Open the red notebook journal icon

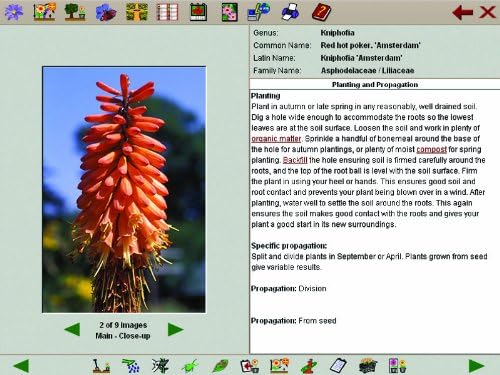pos(167,12)
